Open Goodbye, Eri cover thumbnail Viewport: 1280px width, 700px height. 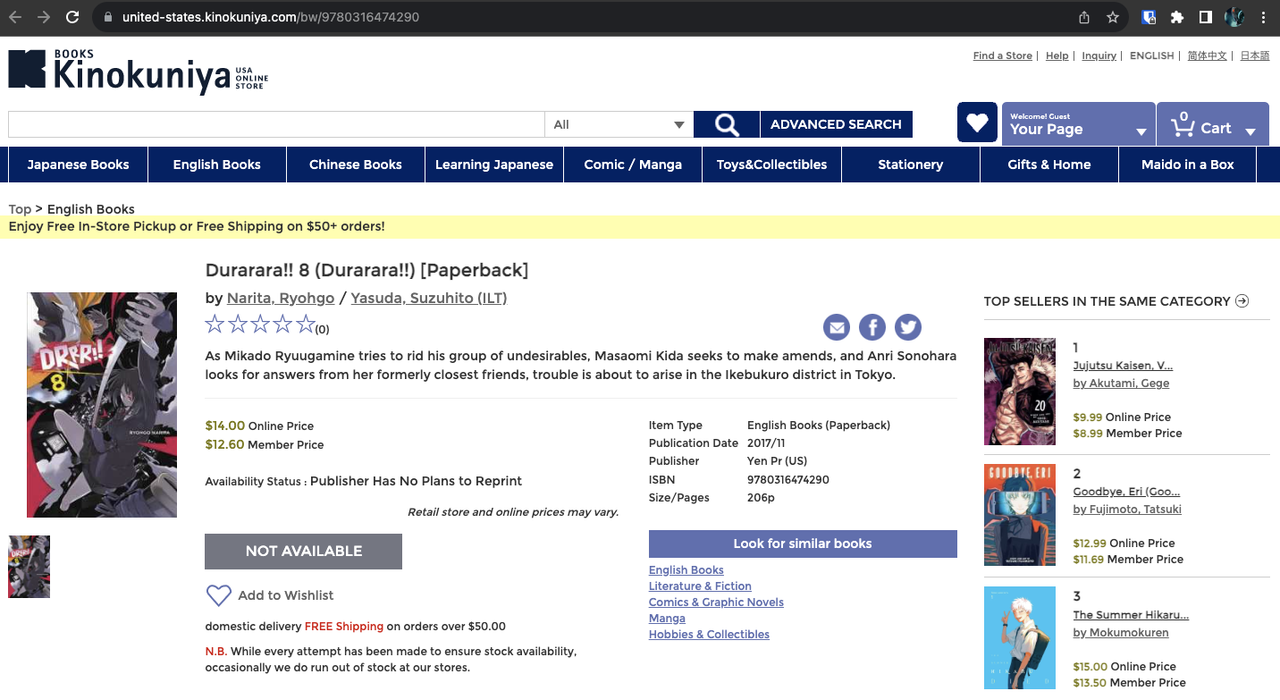tap(1020, 516)
